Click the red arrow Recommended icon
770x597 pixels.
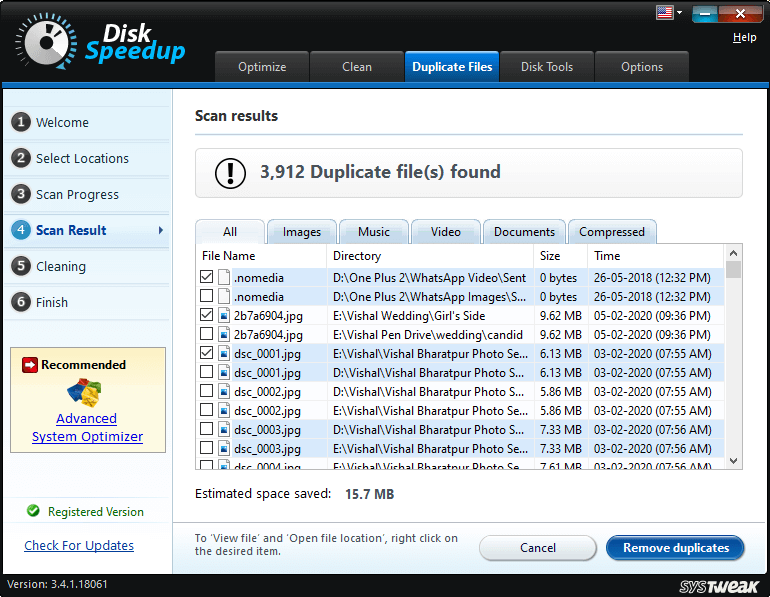(30, 365)
